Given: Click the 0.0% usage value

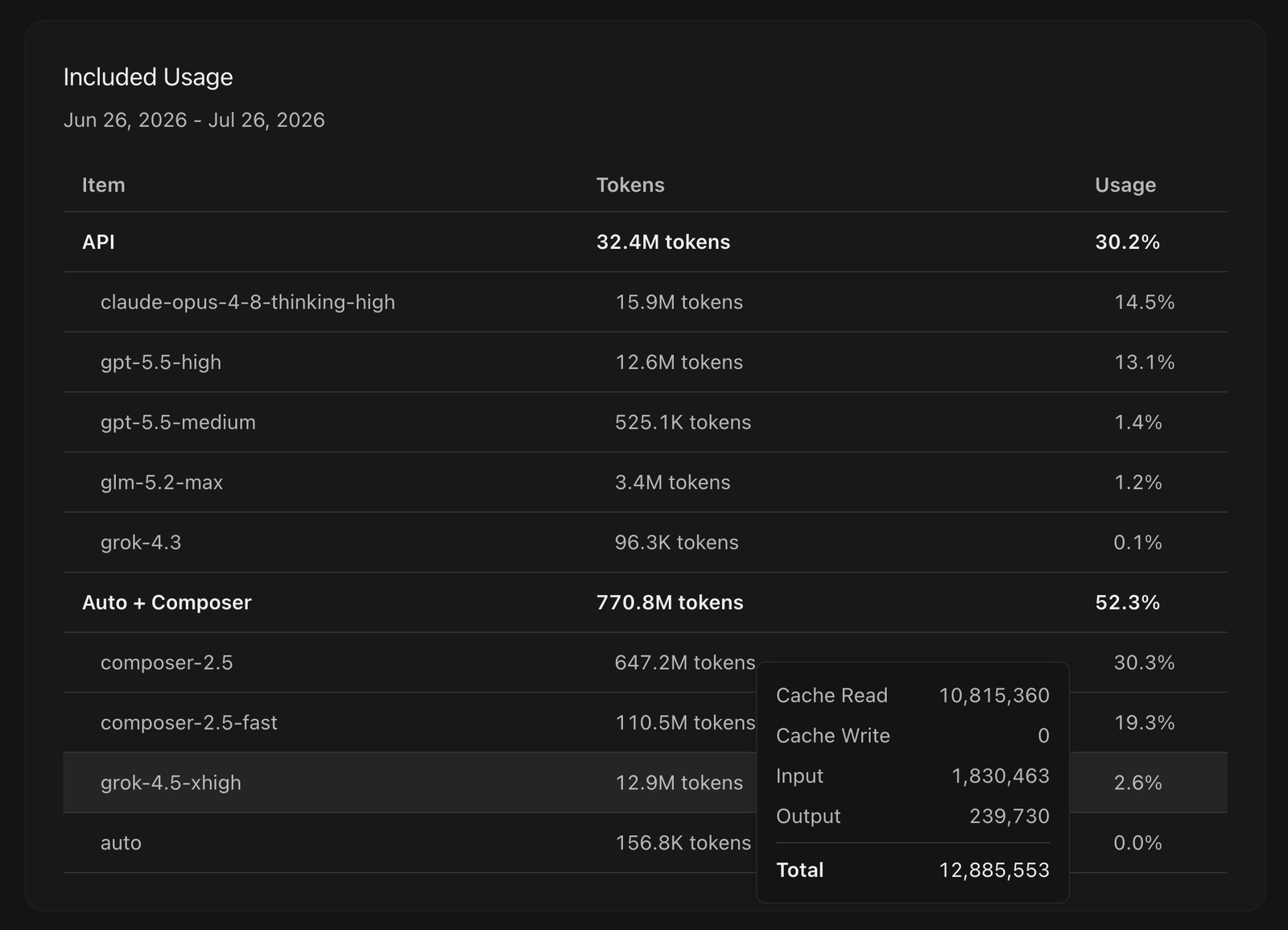Looking at the screenshot, I should click(1137, 843).
